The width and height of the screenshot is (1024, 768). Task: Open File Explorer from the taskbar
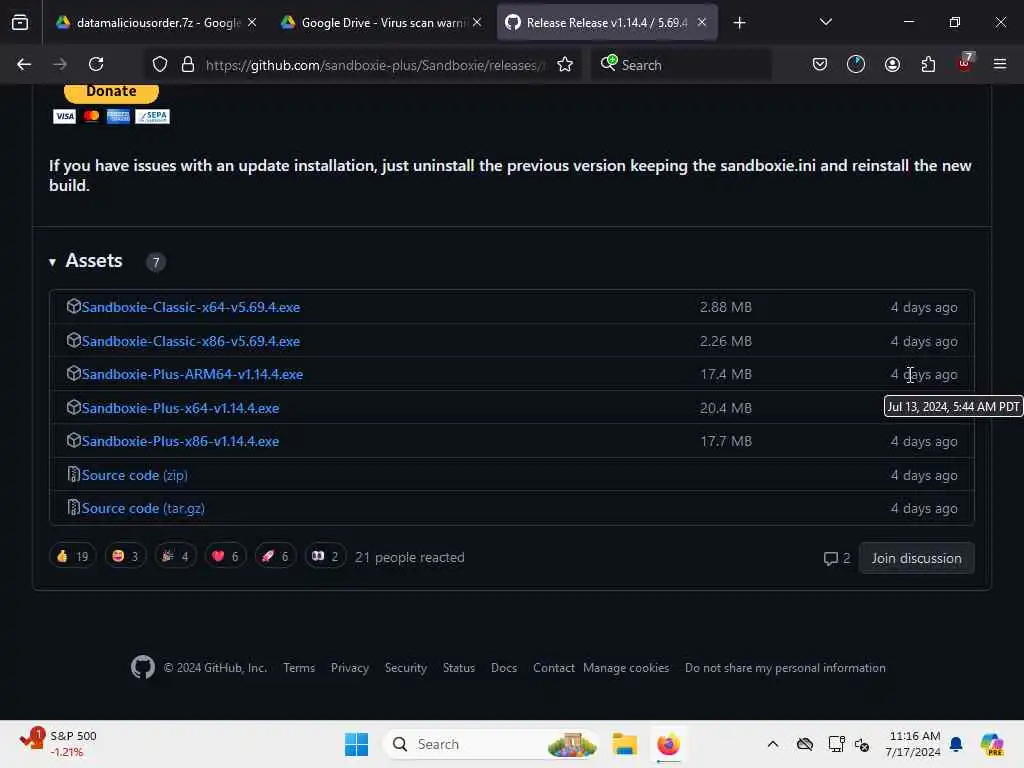point(624,744)
